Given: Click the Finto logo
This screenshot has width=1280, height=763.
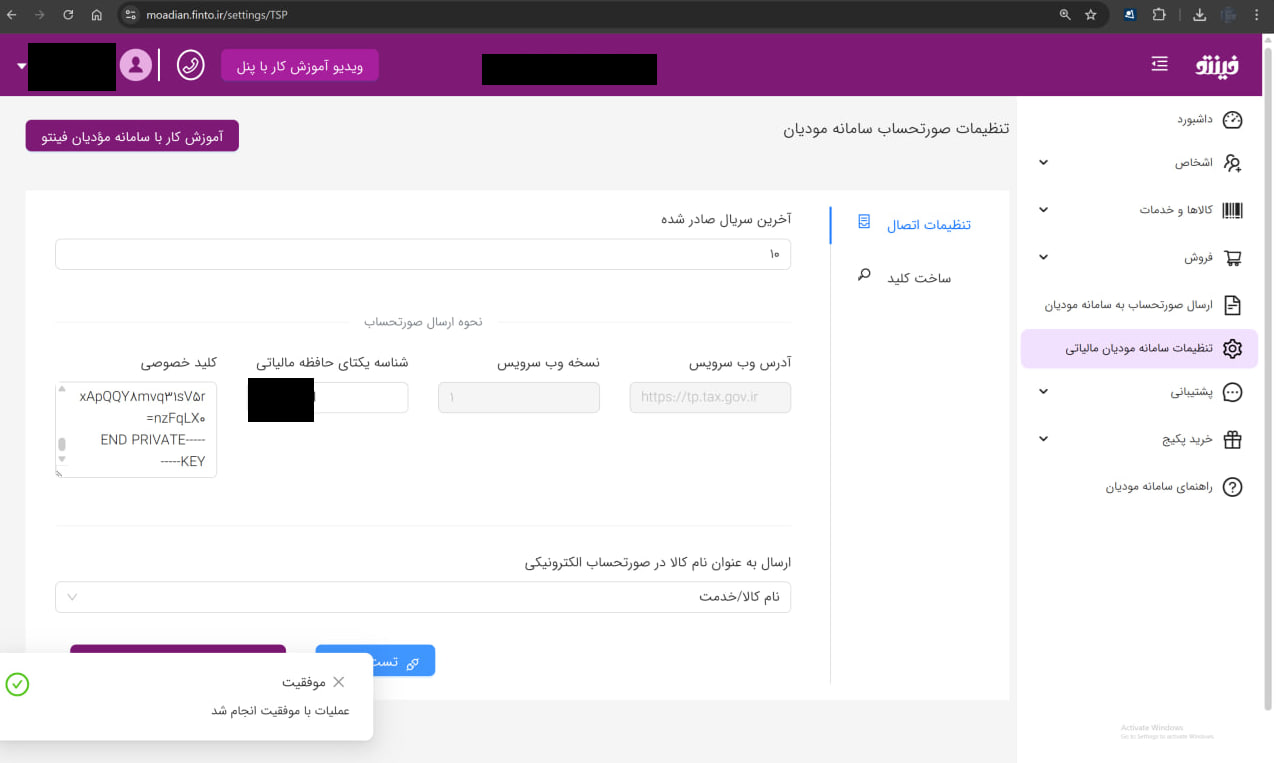Looking at the screenshot, I should pyautogui.click(x=1217, y=65).
